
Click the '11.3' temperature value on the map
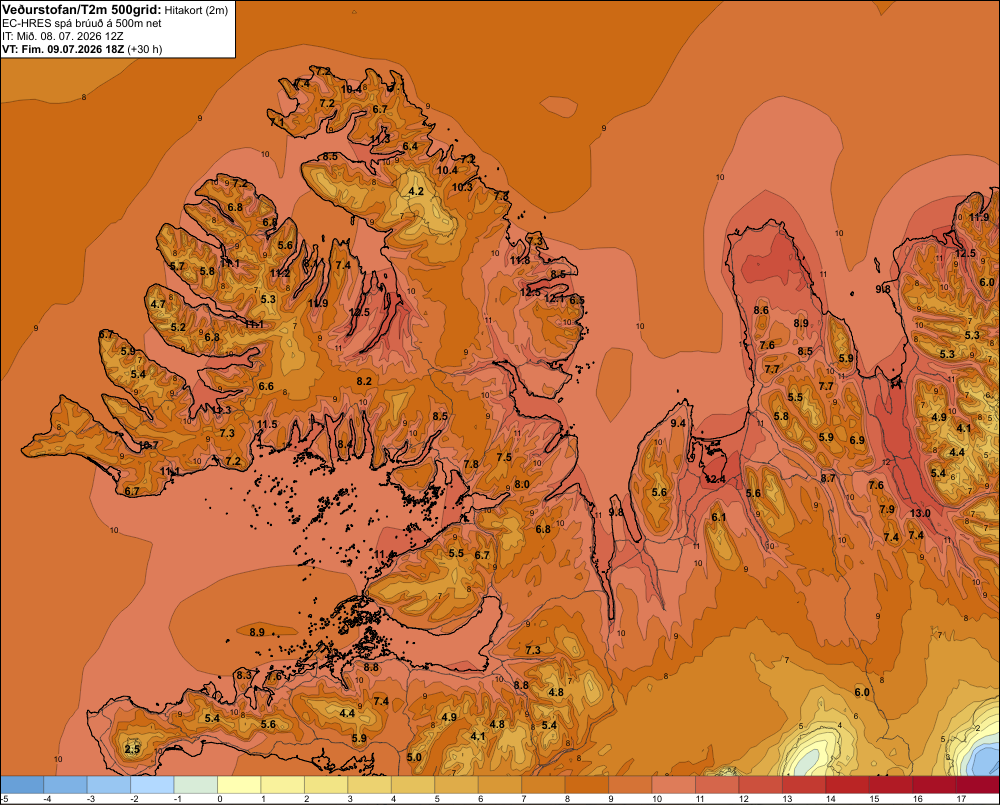(x=380, y=138)
